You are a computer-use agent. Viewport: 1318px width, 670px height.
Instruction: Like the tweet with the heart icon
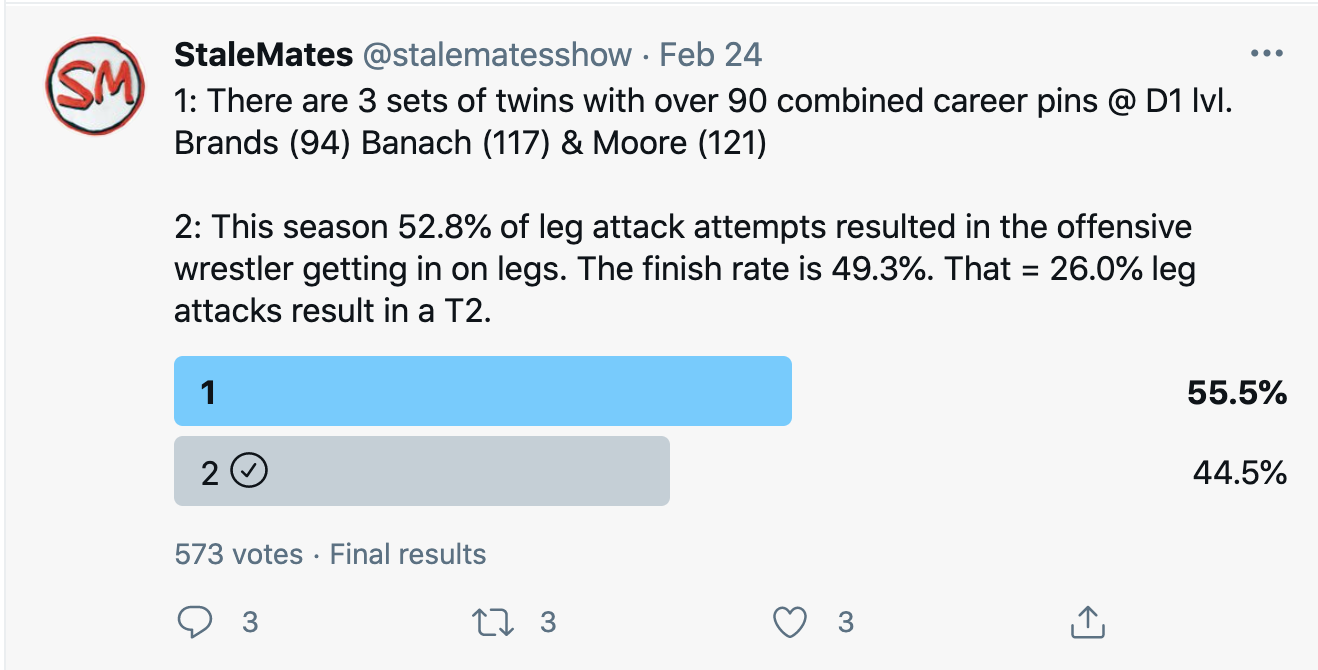tap(791, 622)
